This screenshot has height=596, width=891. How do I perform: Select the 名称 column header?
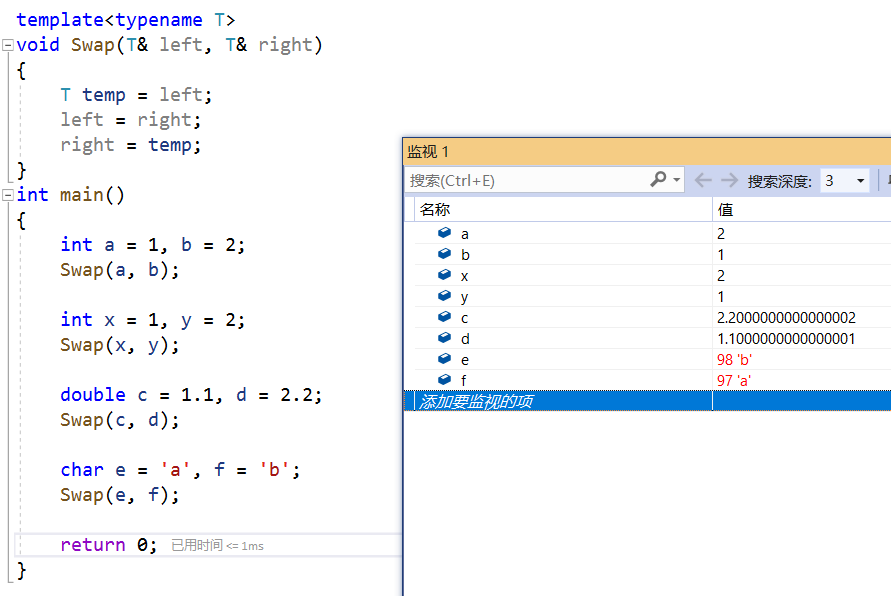tap(563, 210)
